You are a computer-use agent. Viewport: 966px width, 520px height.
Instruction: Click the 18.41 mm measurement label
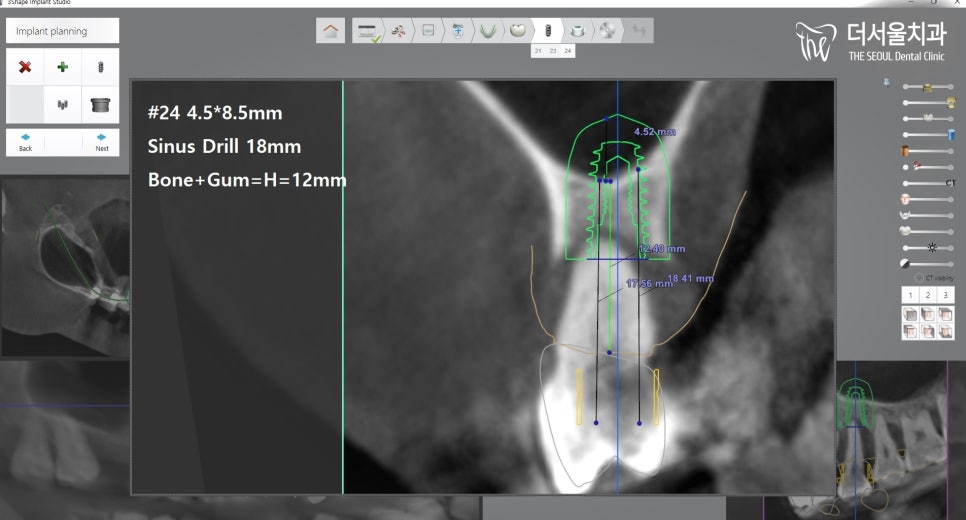click(691, 278)
